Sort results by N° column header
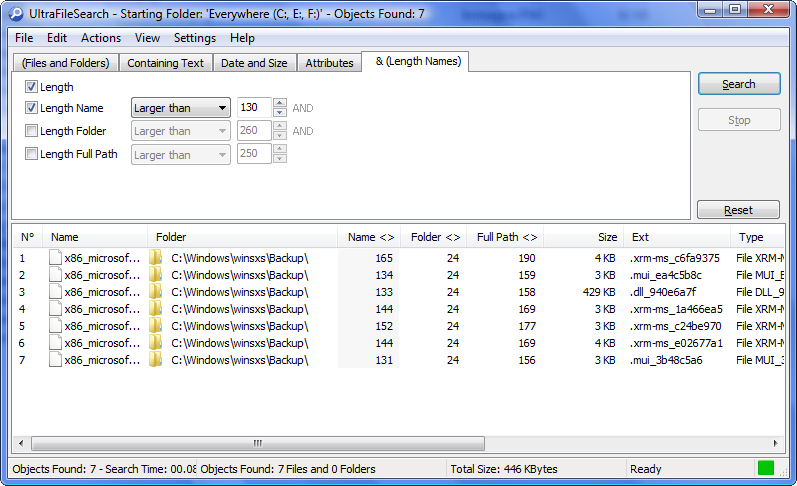The height and width of the screenshot is (486, 797). 27,237
